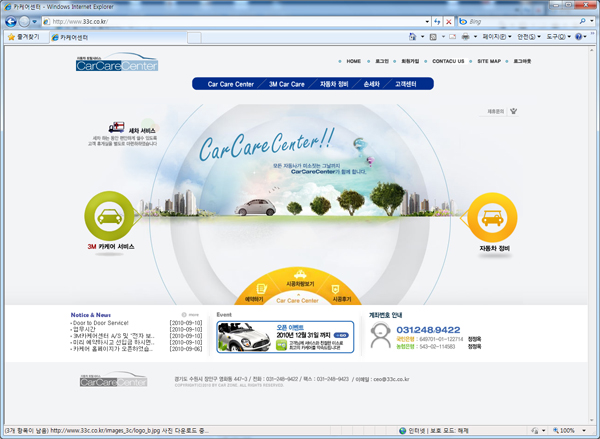Open 손세차 in the blue menu
The width and height of the screenshot is (600, 439).
(372, 84)
